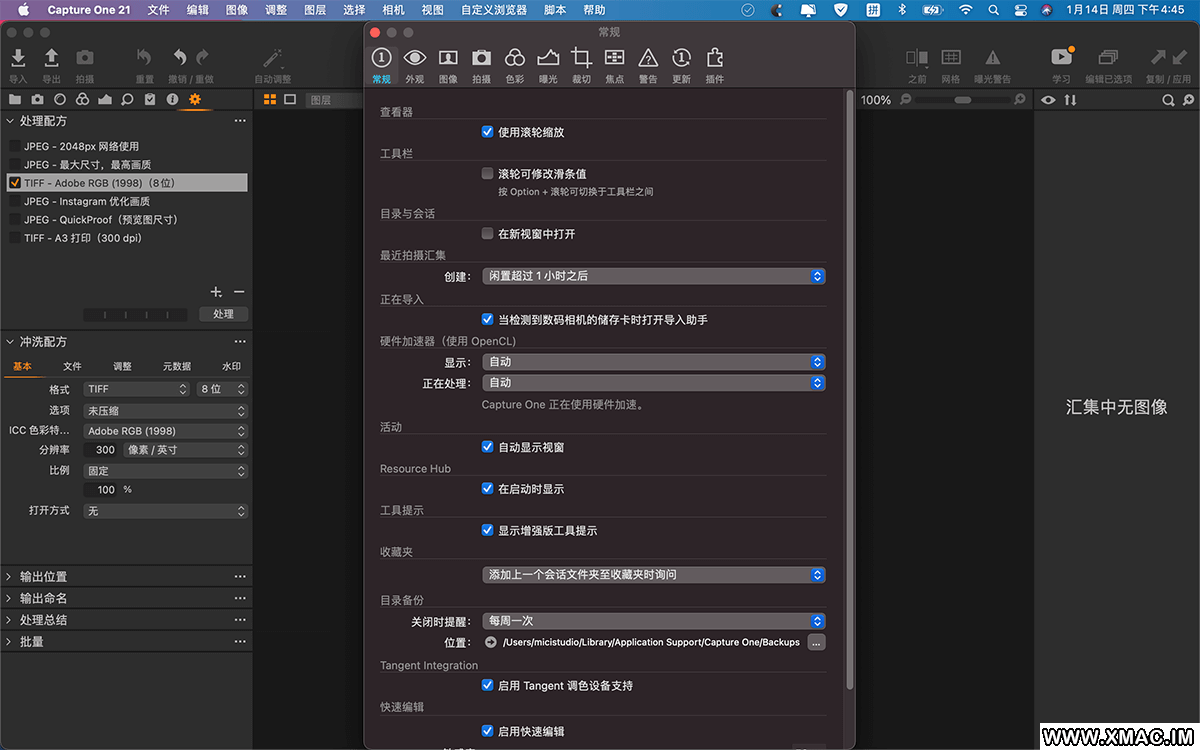The height and width of the screenshot is (750, 1200).
Task: Open the clipboard adjustments tool tab
Action: (x=150, y=99)
